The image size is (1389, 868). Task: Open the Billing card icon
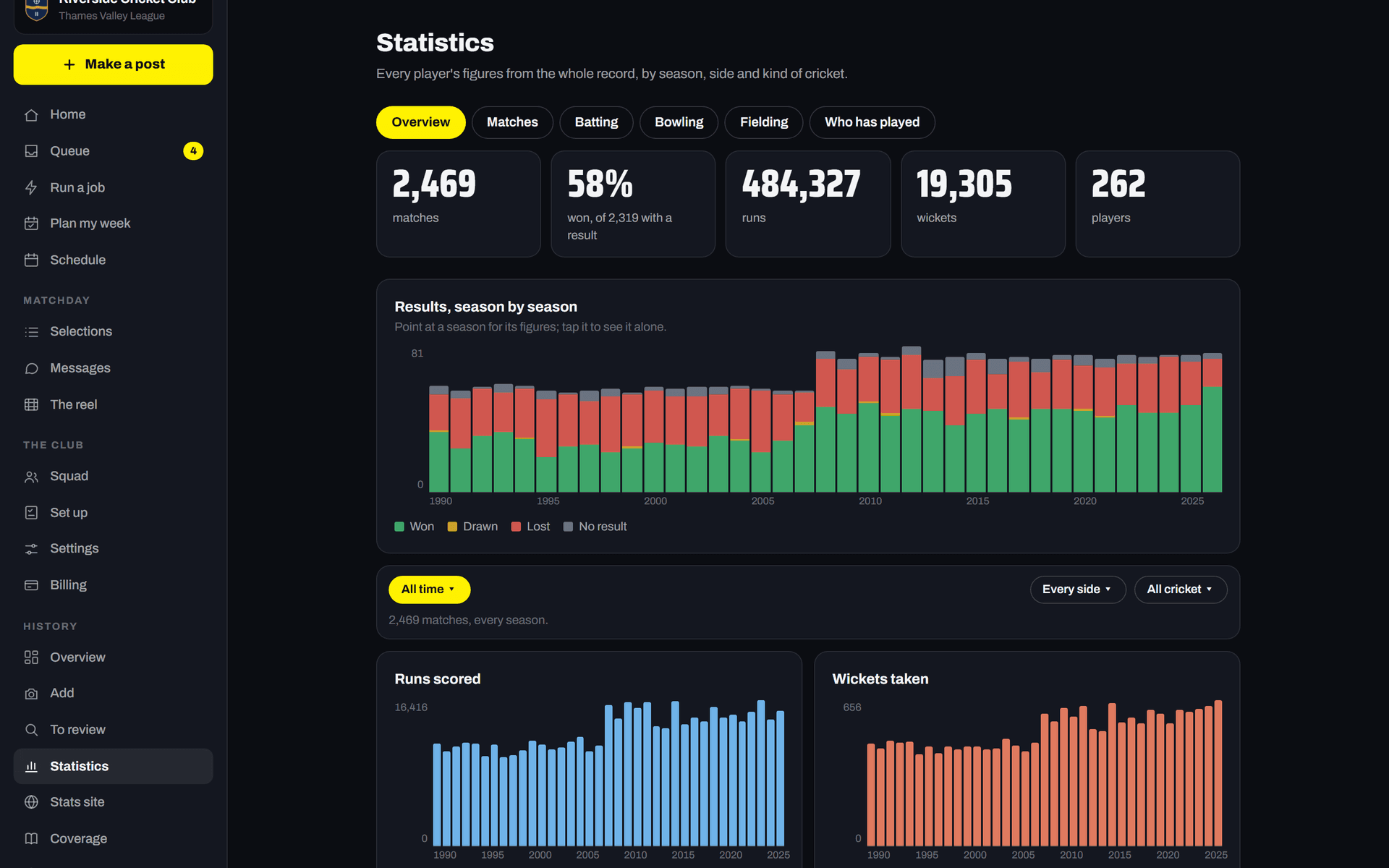(31, 585)
